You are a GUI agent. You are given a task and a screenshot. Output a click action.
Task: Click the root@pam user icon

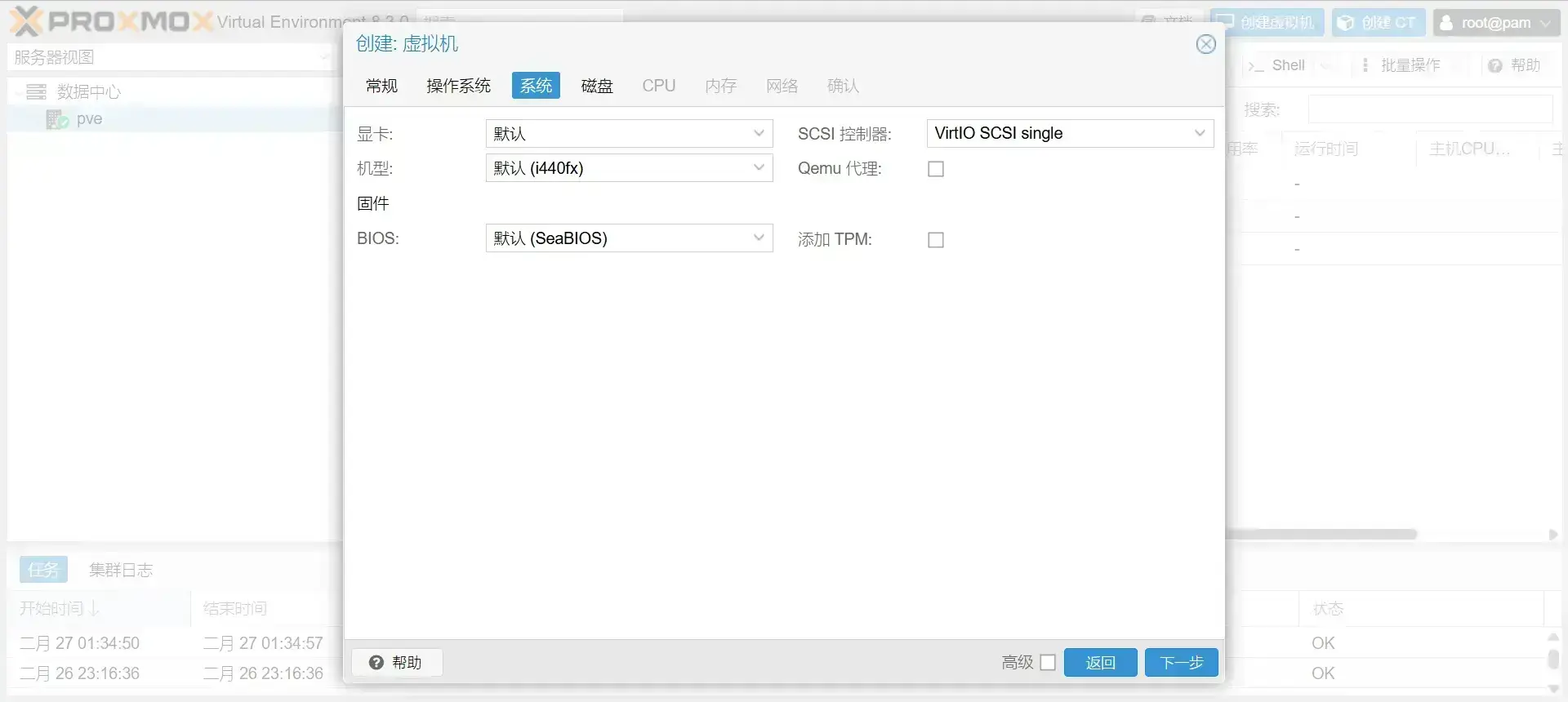1446,23
